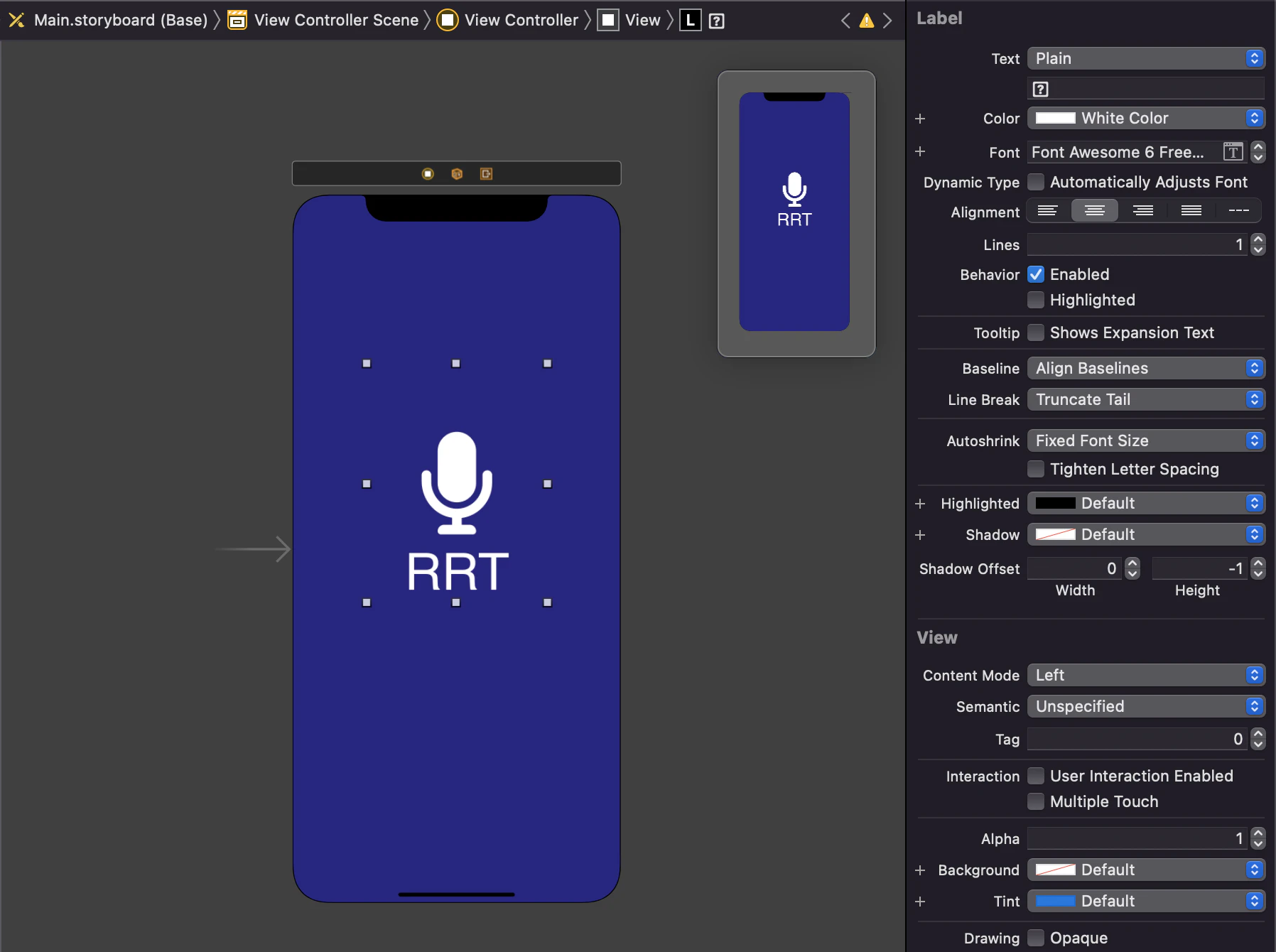1276x952 pixels.
Task: Open the Background dropdown set to Default
Action: 1146,870
